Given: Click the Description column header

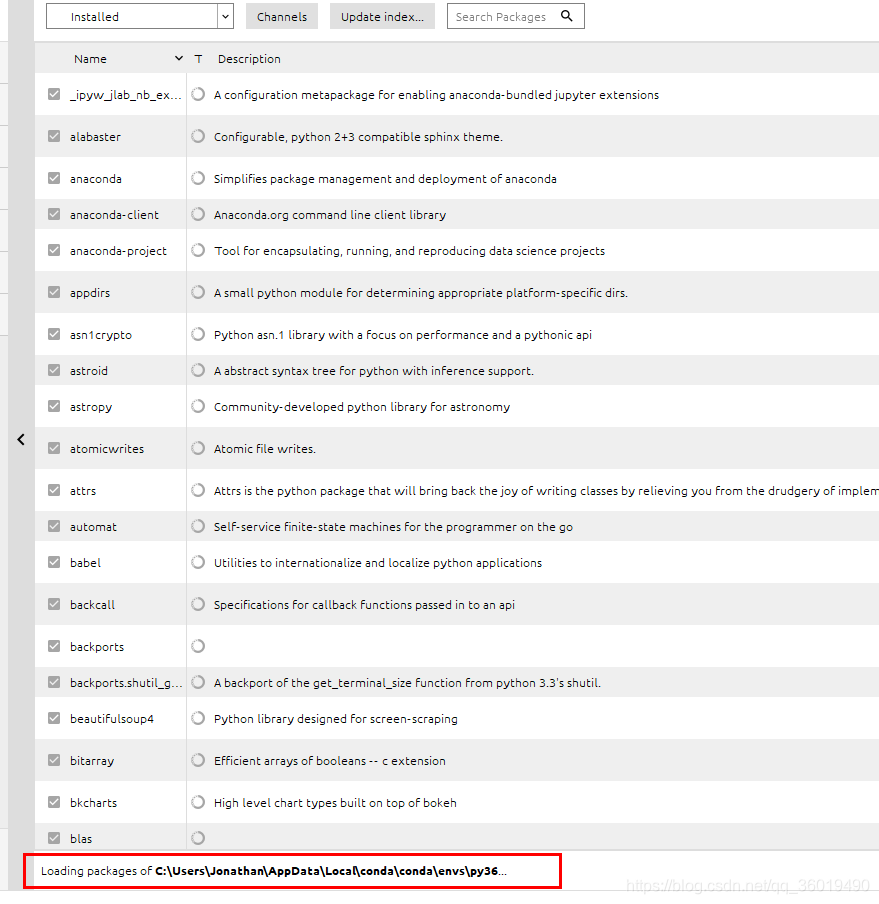Looking at the screenshot, I should 249,59.
